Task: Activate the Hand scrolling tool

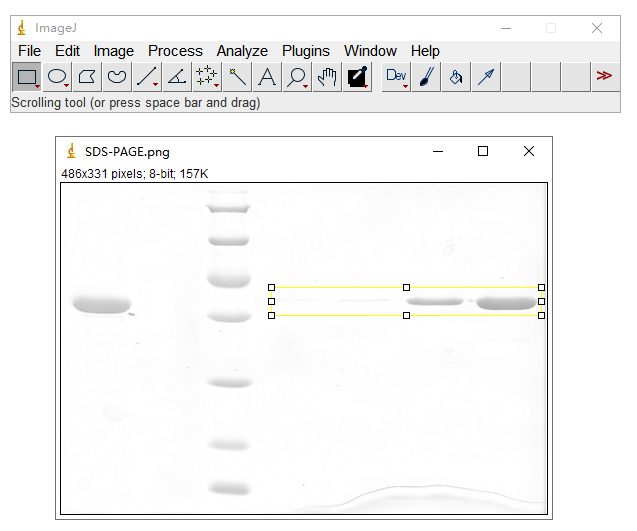Action: click(x=327, y=76)
